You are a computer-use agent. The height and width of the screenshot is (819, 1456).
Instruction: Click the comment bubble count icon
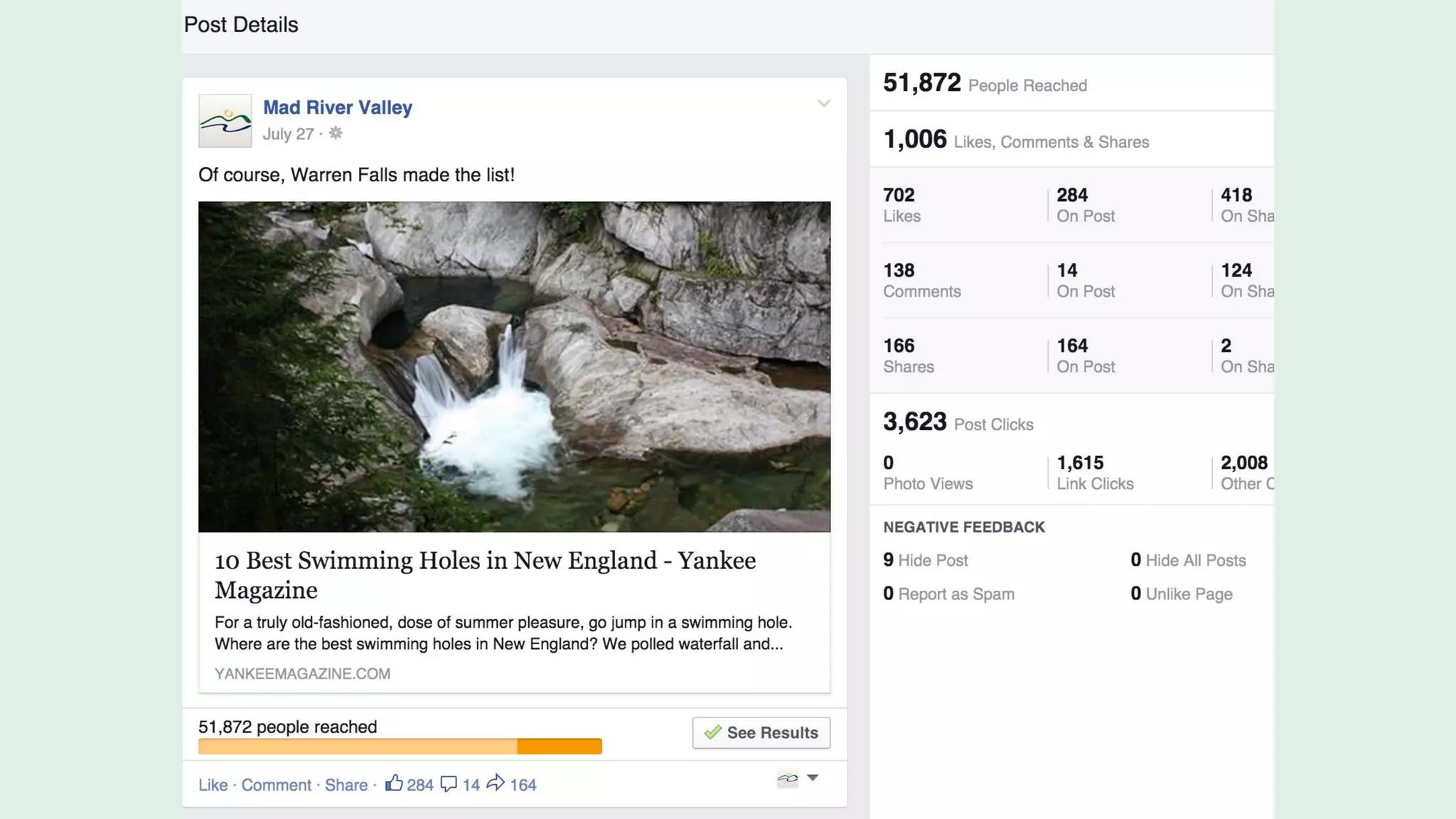coord(449,784)
